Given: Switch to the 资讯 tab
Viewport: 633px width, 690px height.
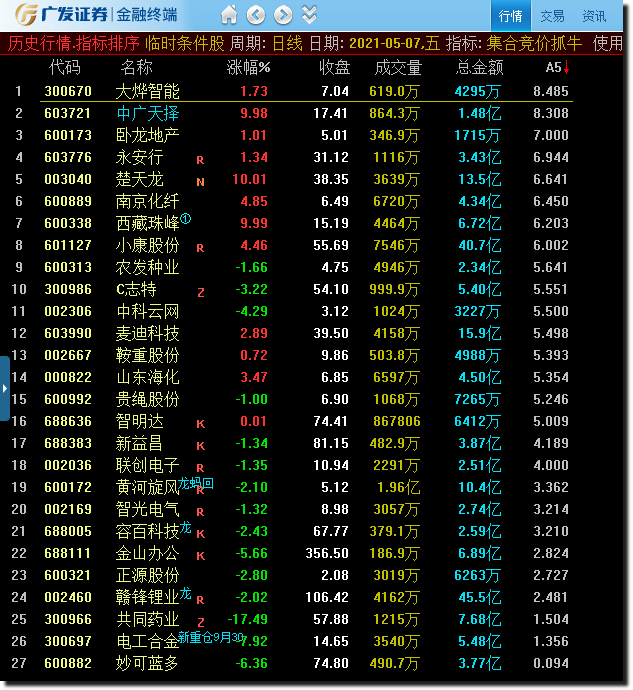Looking at the screenshot, I should point(594,16).
